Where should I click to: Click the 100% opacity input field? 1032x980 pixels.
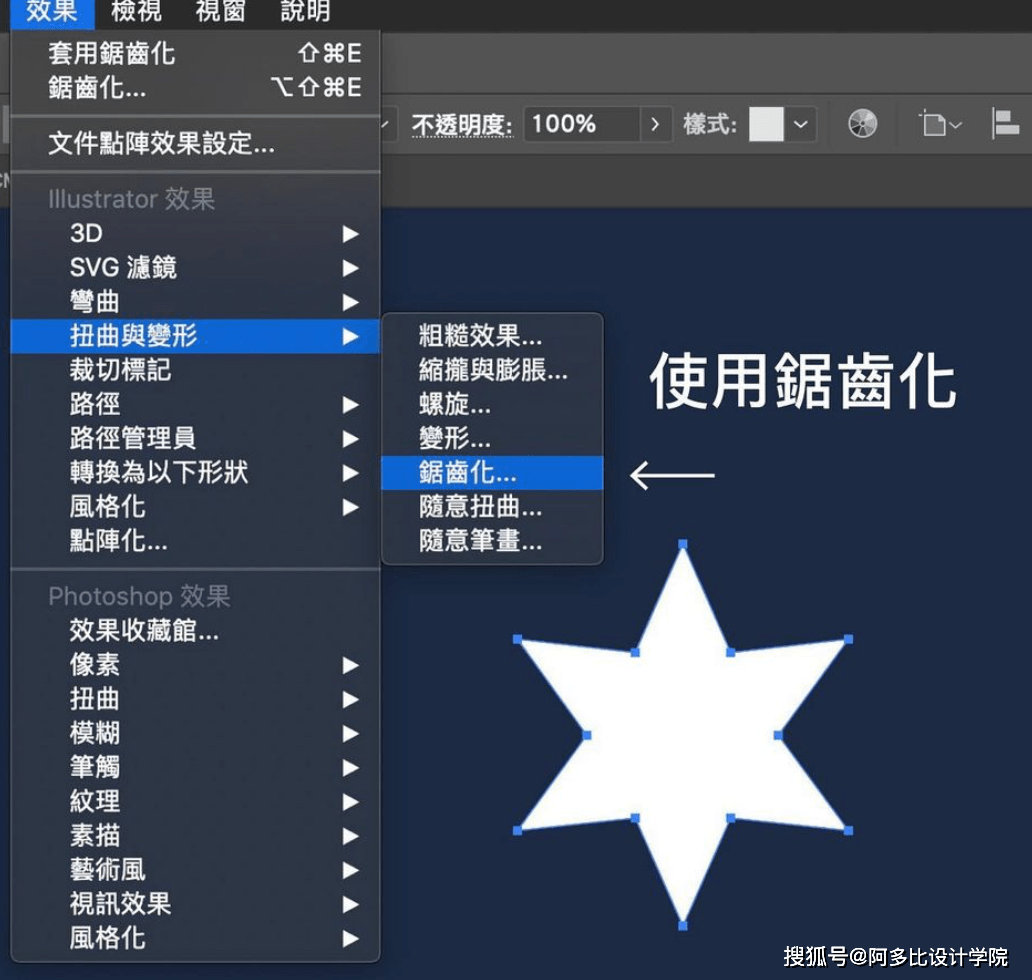[582, 124]
